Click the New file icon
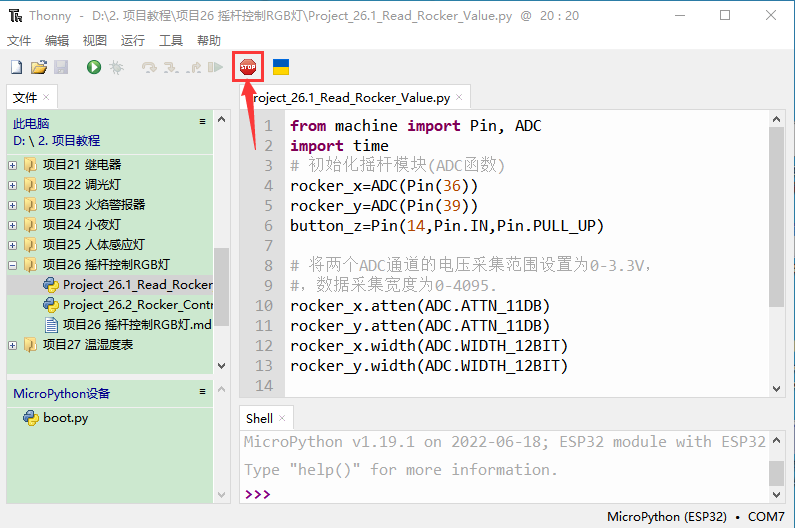Screen dimensions: 795x528 pos(16,67)
